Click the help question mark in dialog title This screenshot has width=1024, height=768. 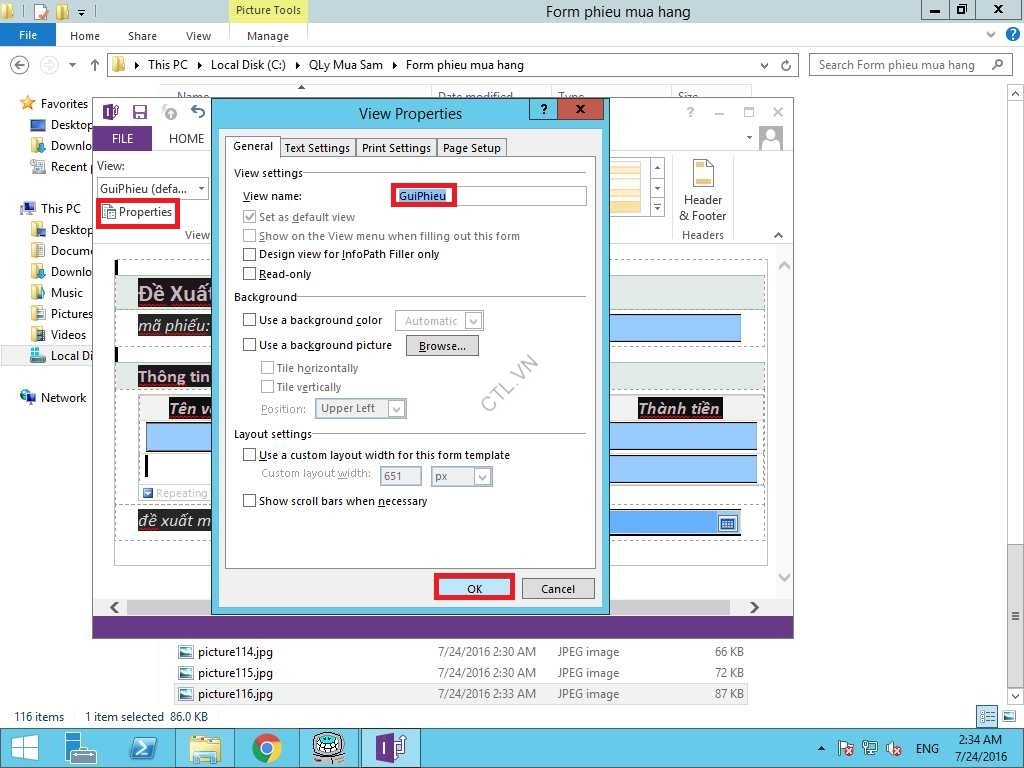point(543,110)
